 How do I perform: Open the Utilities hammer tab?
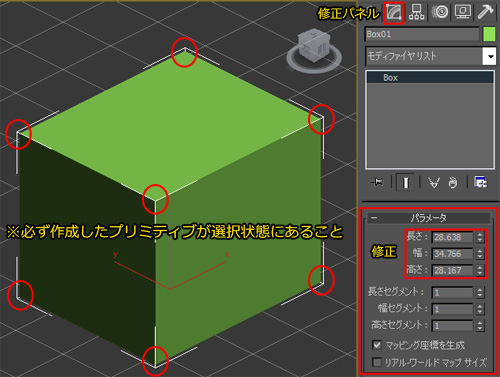coord(485,12)
